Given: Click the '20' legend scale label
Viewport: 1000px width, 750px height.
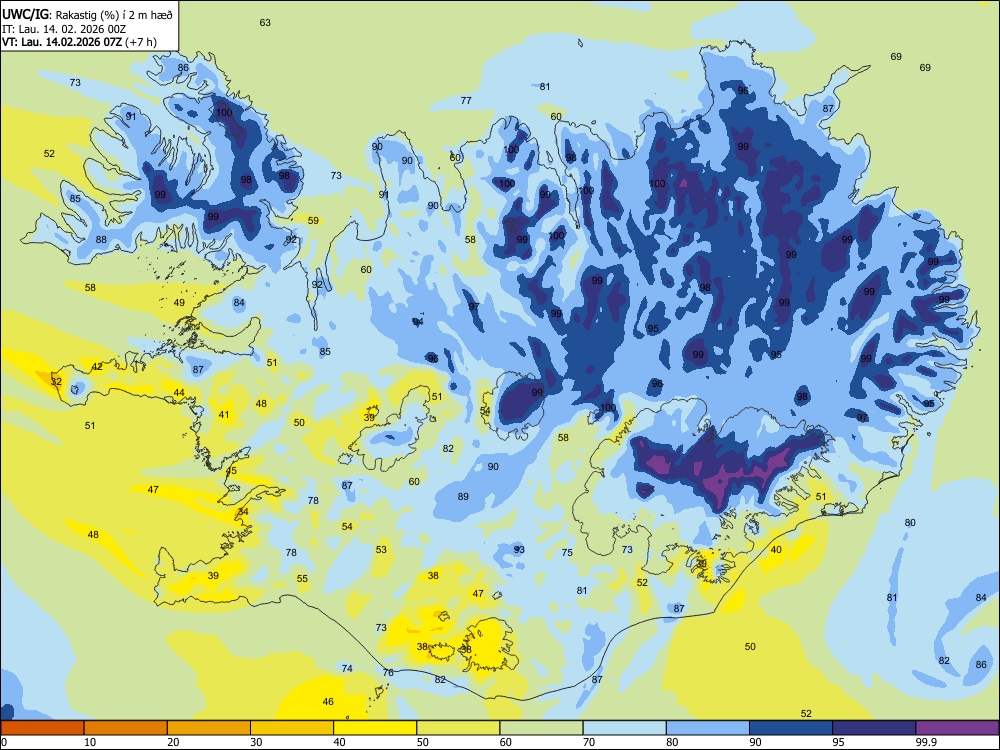Looking at the screenshot, I should click(x=173, y=742).
